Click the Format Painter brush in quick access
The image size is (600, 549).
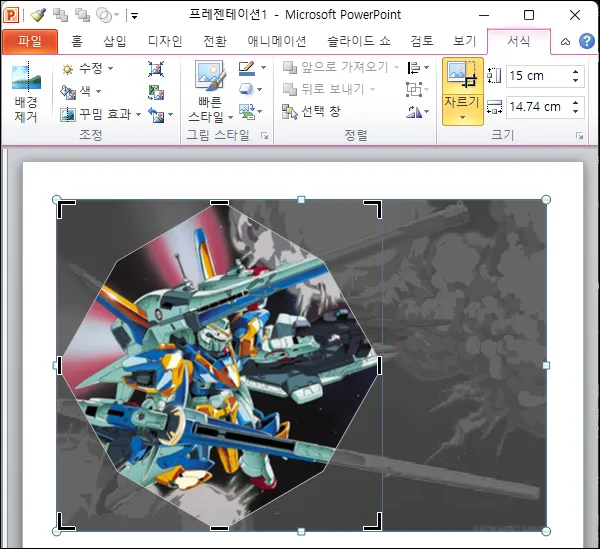tap(38, 15)
